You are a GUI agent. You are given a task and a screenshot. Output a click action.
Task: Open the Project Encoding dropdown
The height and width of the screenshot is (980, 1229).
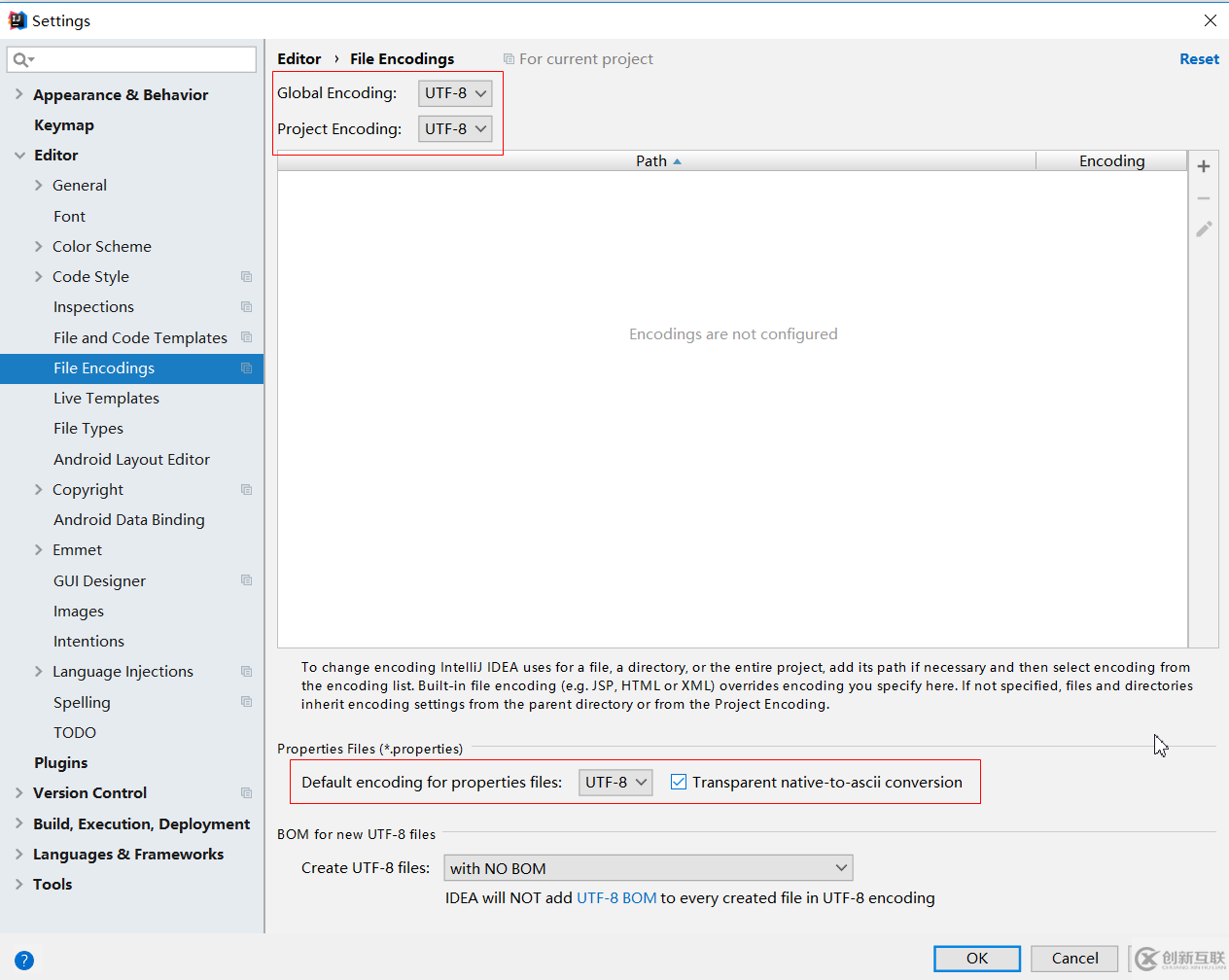455,128
